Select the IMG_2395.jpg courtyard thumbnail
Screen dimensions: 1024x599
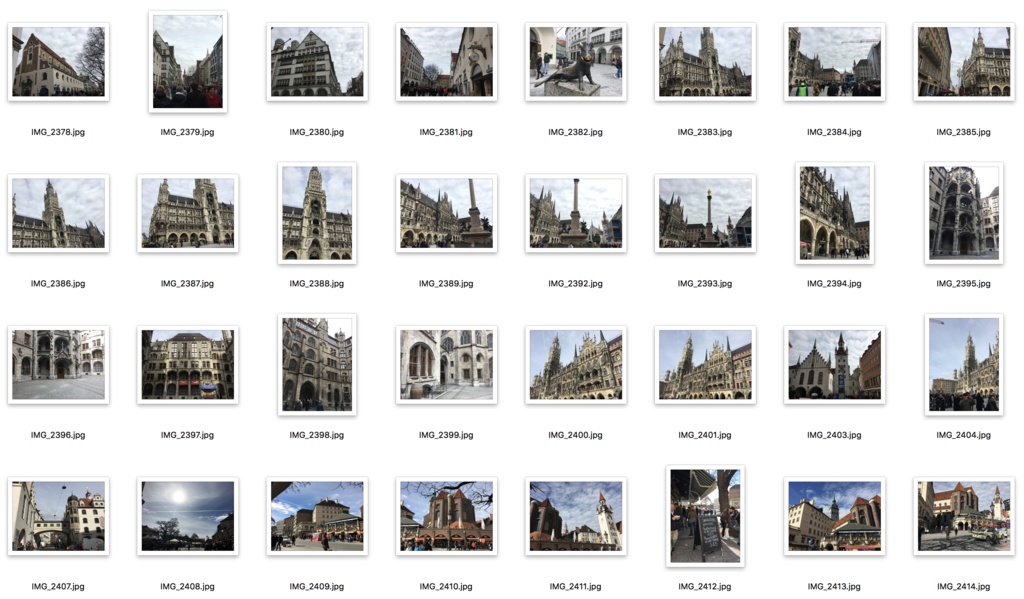point(963,214)
